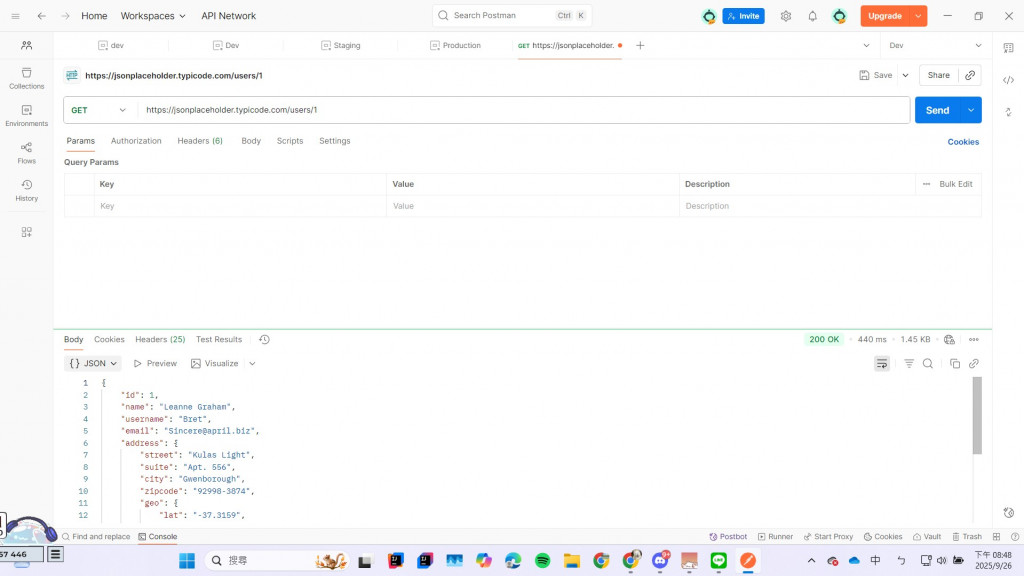
Task: Switch to the Production tab
Action: [x=456, y=45]
